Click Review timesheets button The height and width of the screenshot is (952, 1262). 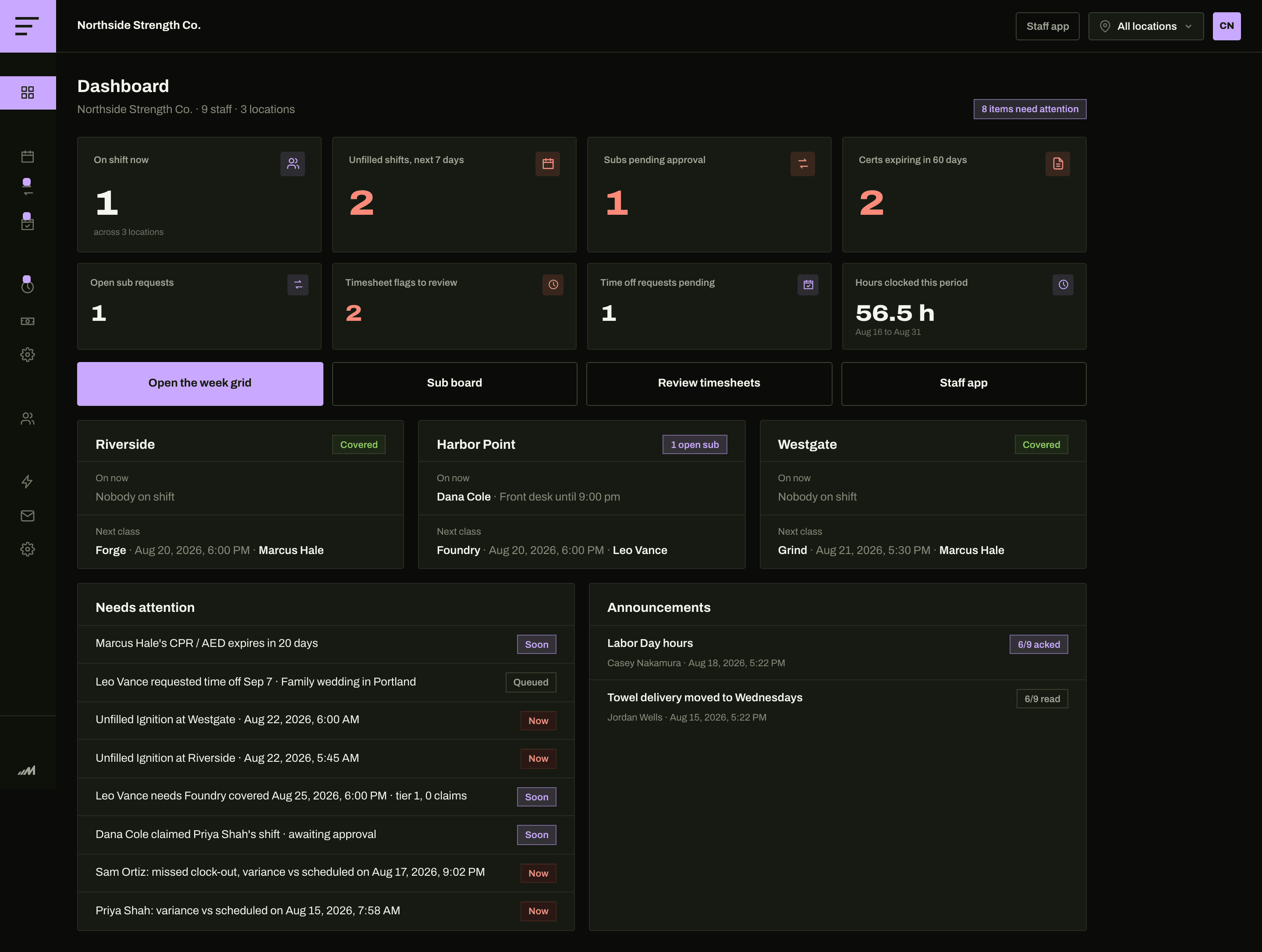click(709, 384)
